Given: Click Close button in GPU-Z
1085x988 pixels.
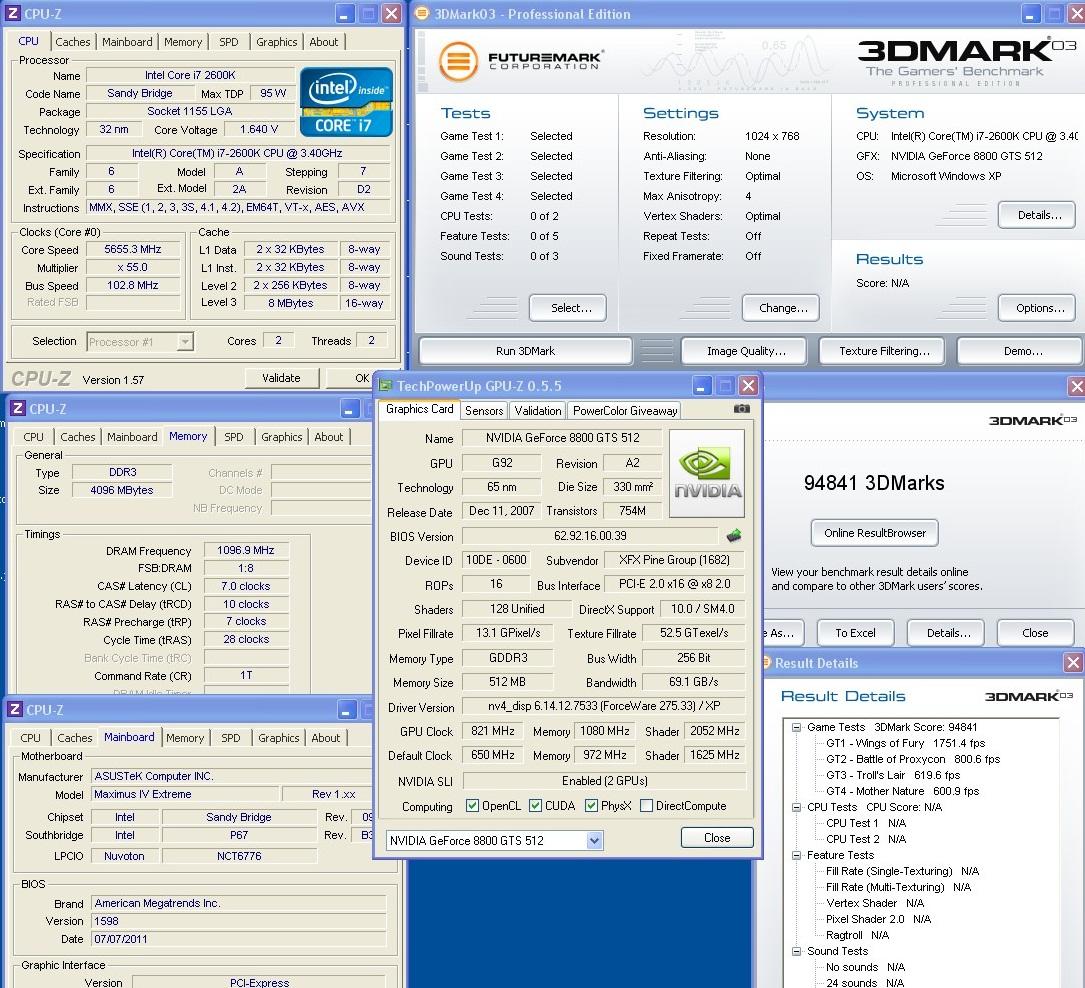Looking at the screenshot, I should [x=717, y=838].
